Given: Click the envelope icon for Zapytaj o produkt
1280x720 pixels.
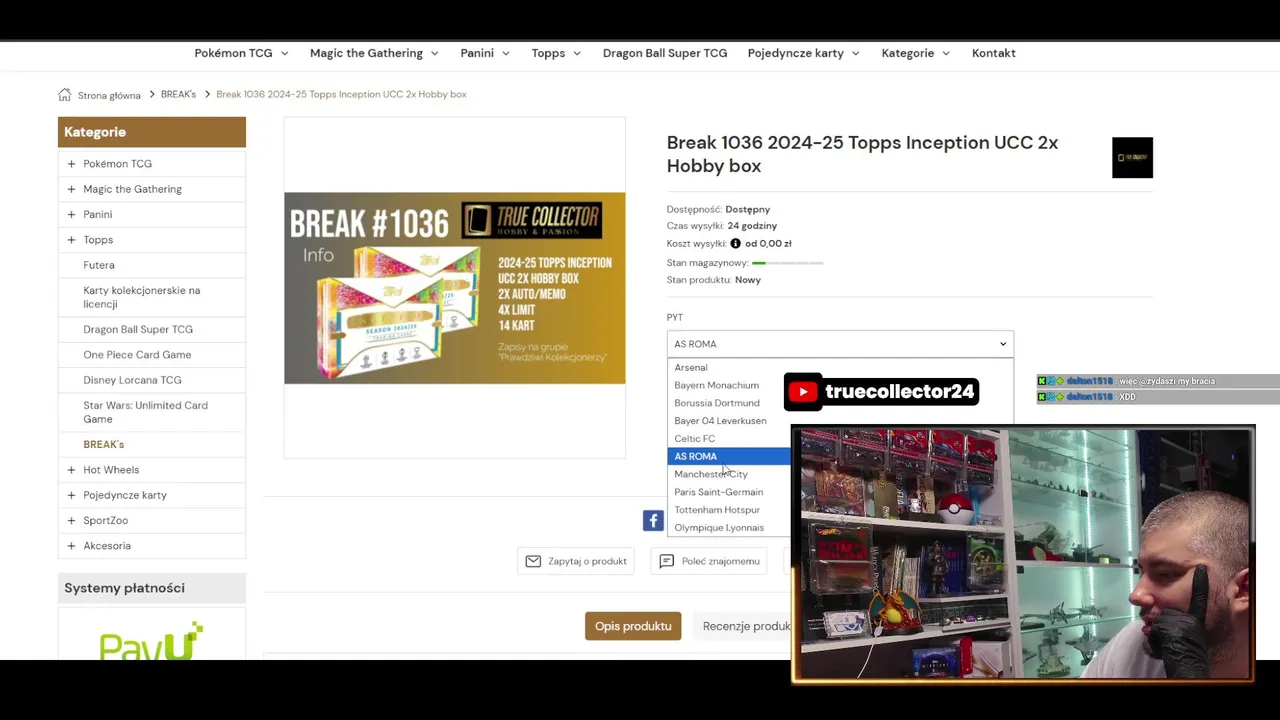Looking at the screenshot, I should (x=533, y=561).
